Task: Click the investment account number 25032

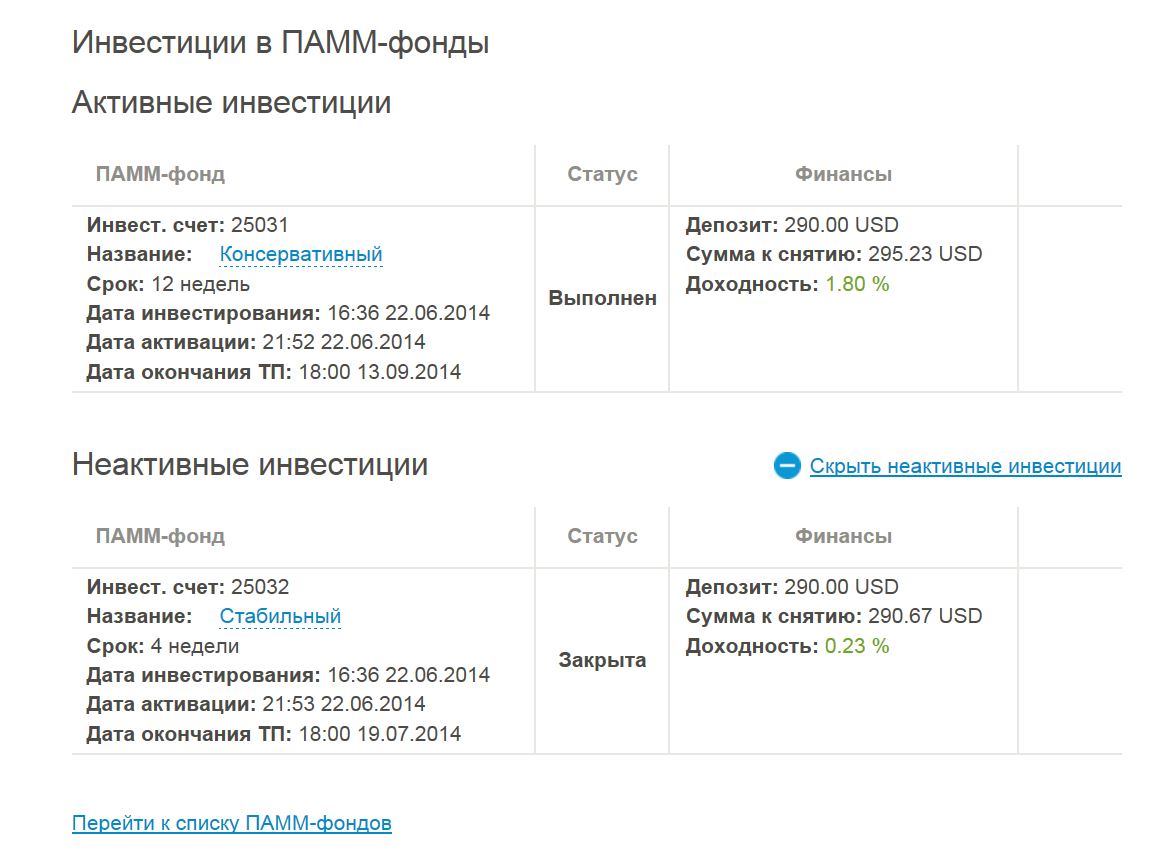Action: click(x=260, y=587)
